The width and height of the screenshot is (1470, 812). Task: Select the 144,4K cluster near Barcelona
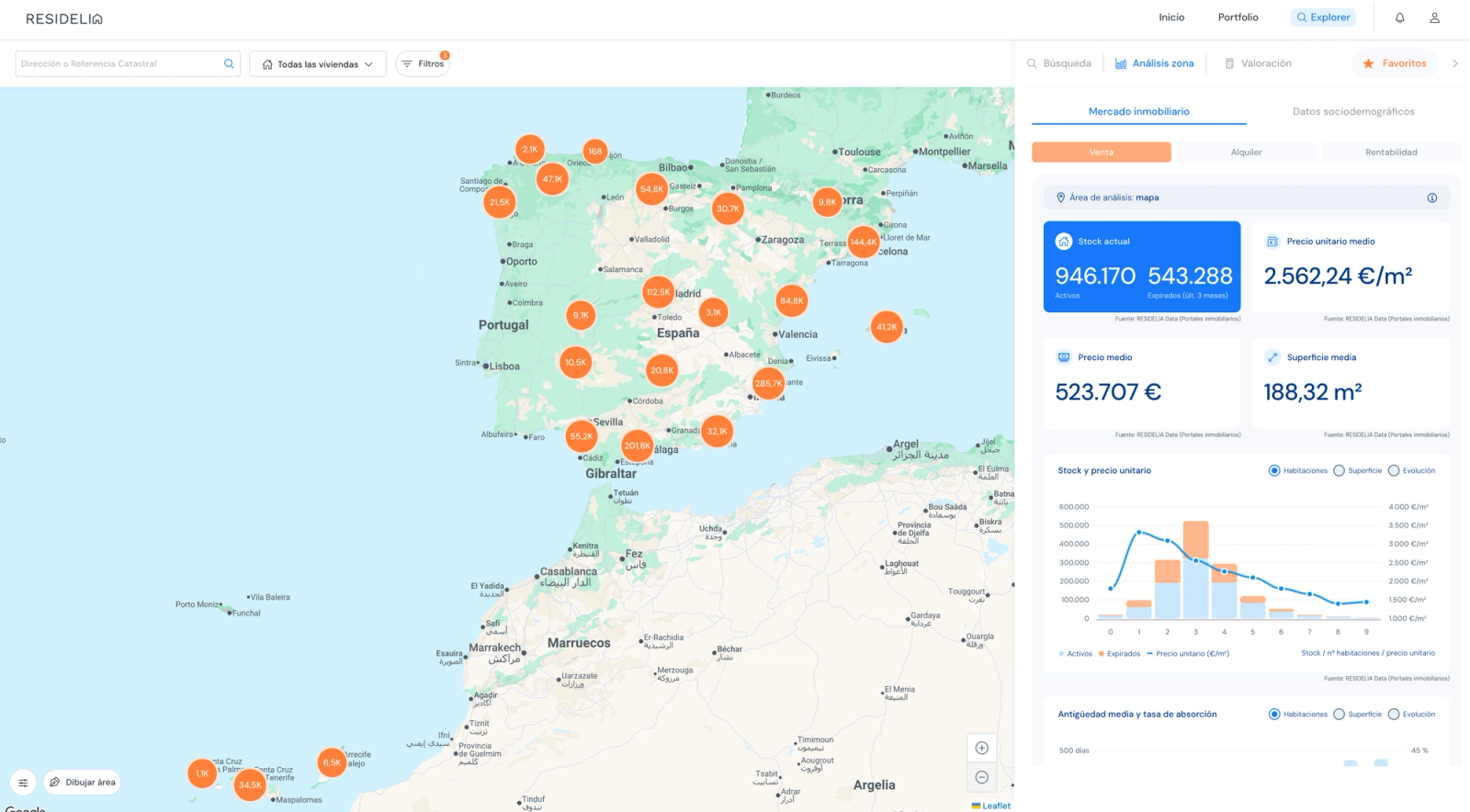click(x=864, y=242)
